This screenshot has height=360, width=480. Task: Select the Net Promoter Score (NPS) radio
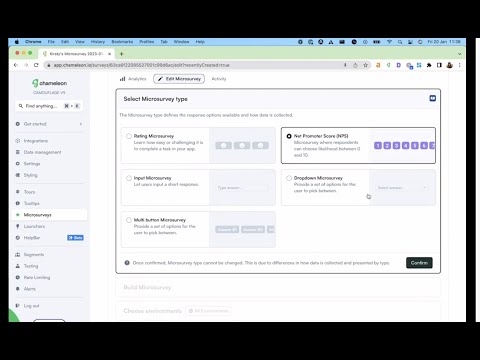289,136
